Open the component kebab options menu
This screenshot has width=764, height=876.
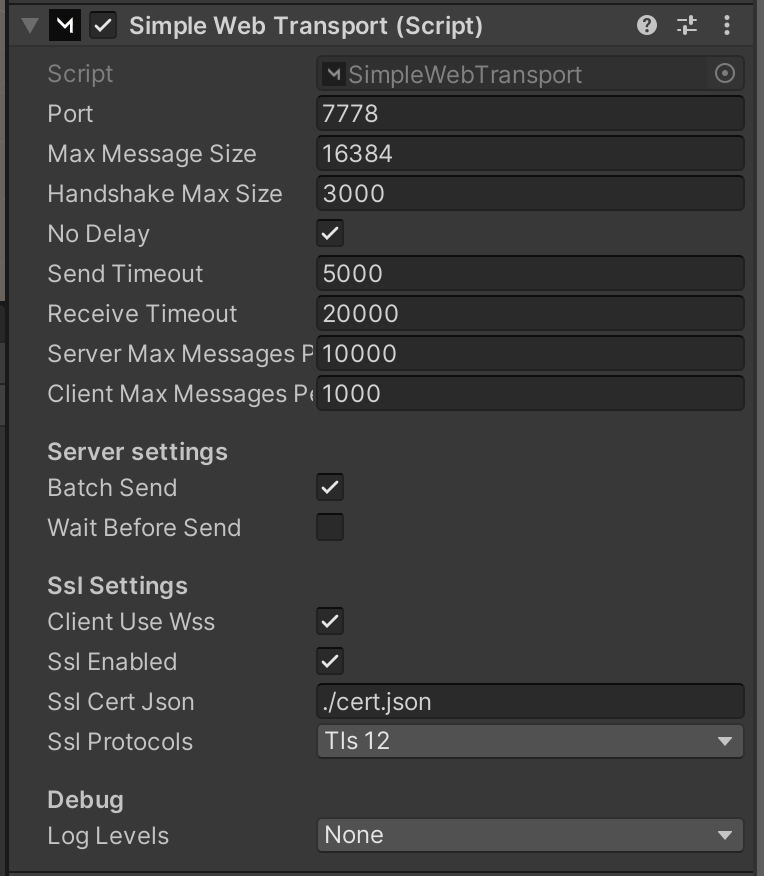[727, 26]
